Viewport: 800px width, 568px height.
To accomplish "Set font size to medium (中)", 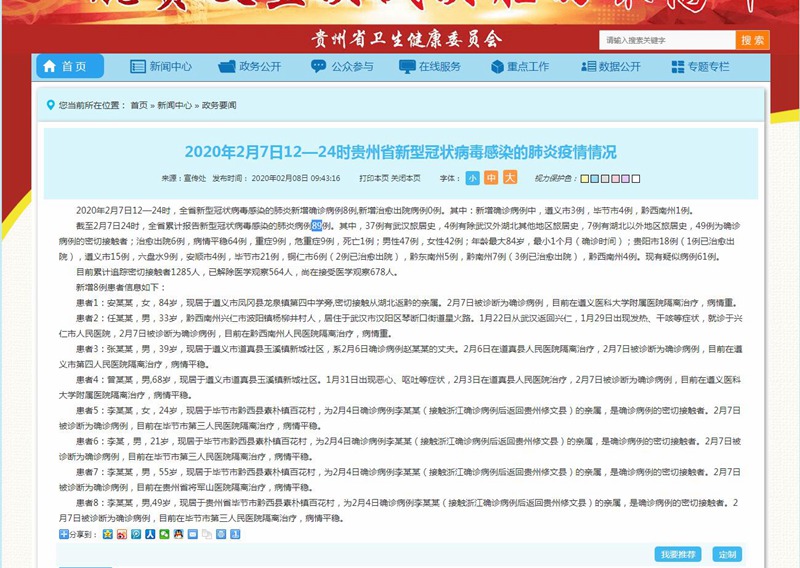I will 491,177.
